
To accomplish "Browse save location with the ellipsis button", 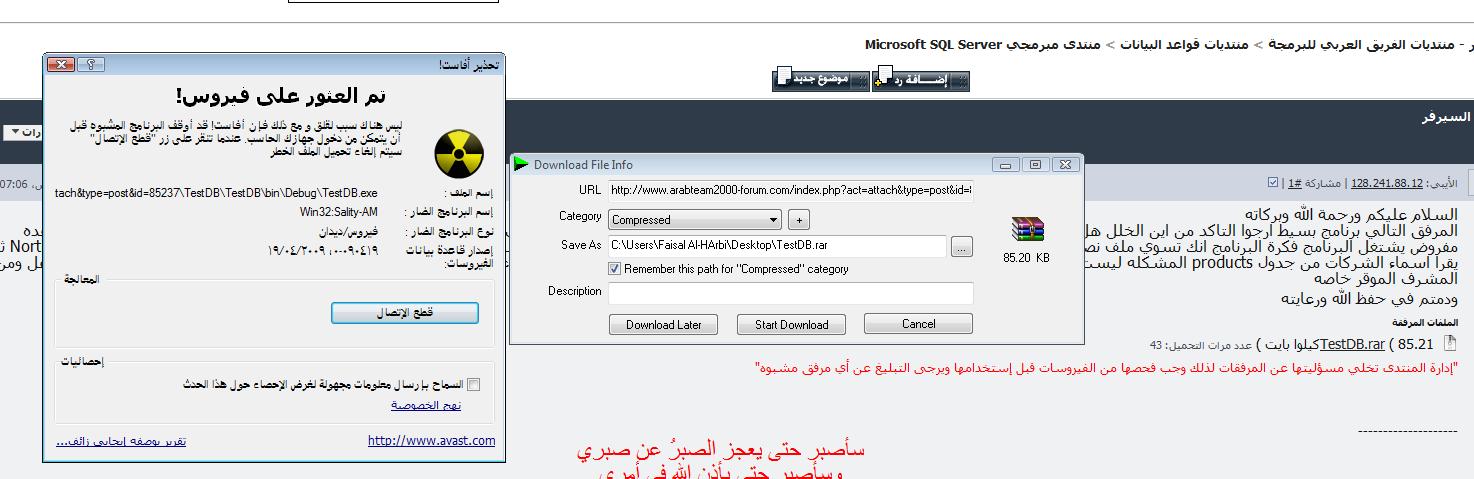I will 961,246.
